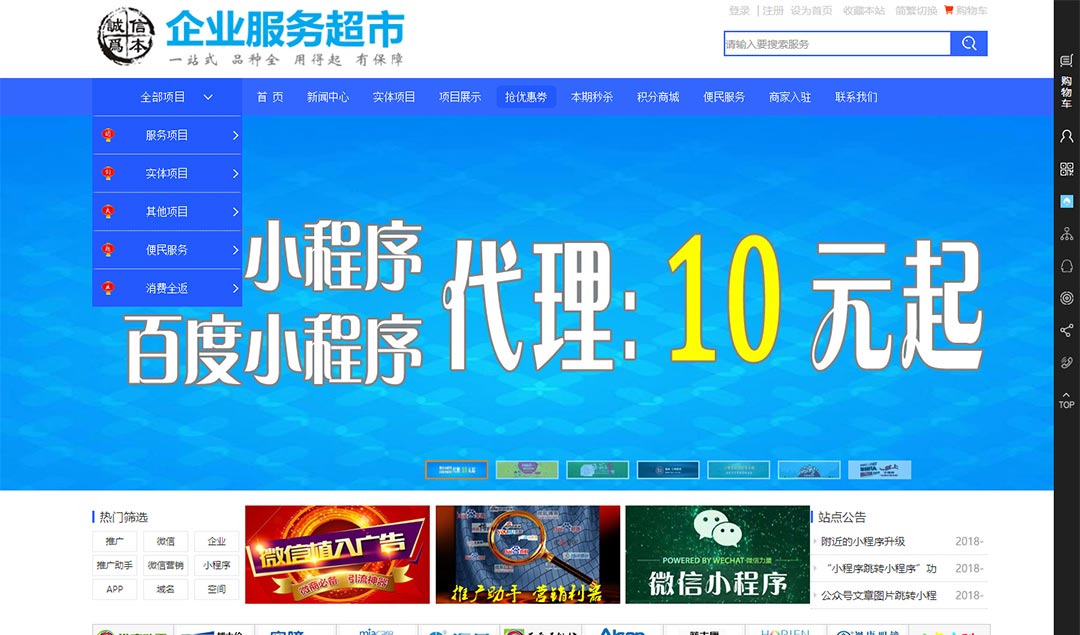Expand the 便民服务 sidebar category
This screenshot has width=1080, height=635.
pos(167,250)
